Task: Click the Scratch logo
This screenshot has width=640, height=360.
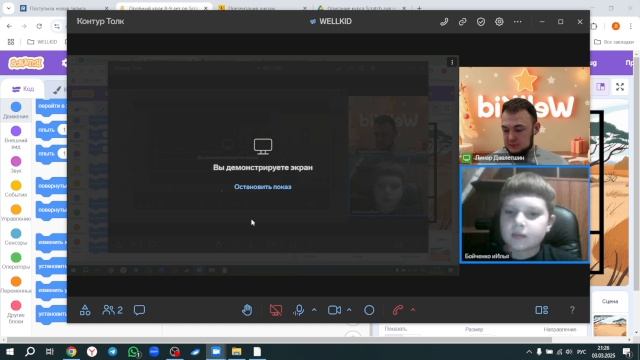Action: [x=26, y=63]
